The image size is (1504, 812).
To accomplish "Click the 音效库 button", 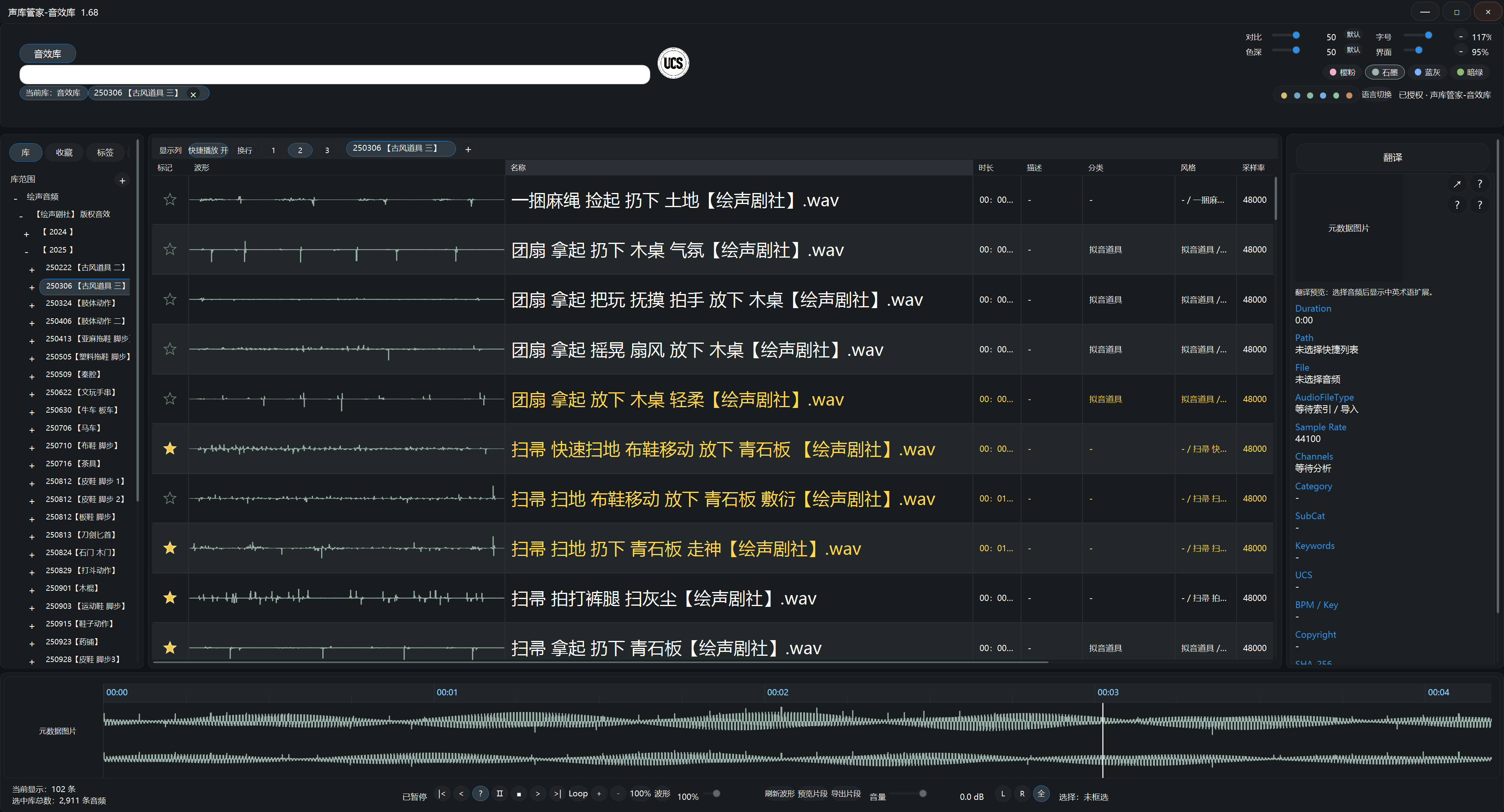I will (x=48, y=54).
